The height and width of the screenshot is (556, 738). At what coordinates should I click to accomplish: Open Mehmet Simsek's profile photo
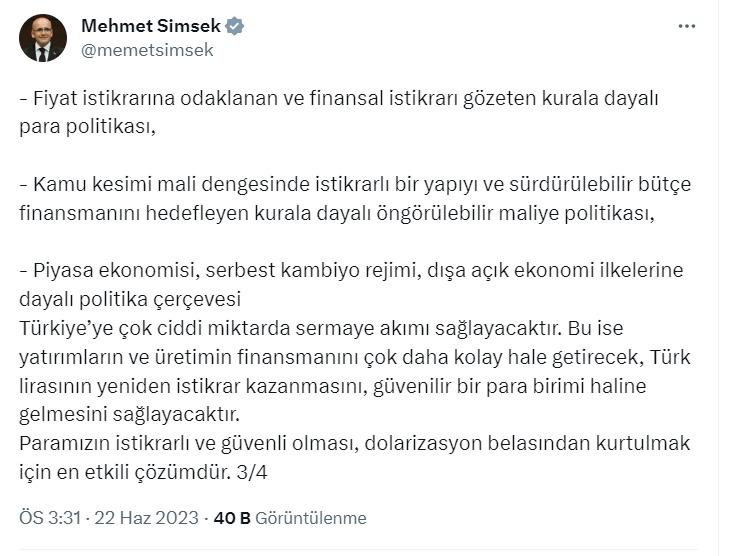pyautogui.click(x=43, y=38)
